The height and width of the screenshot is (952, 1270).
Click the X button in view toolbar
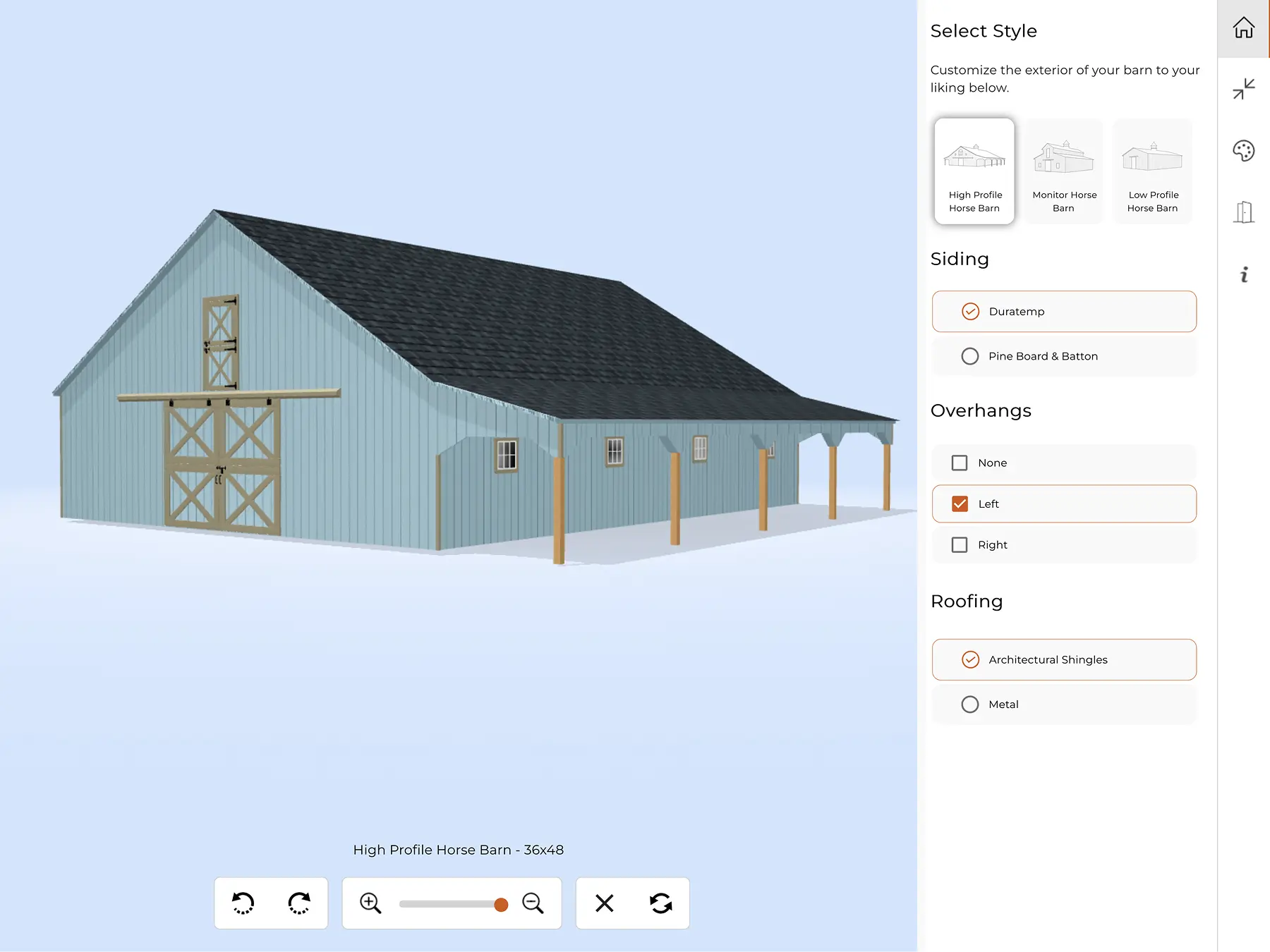point(604,903)
